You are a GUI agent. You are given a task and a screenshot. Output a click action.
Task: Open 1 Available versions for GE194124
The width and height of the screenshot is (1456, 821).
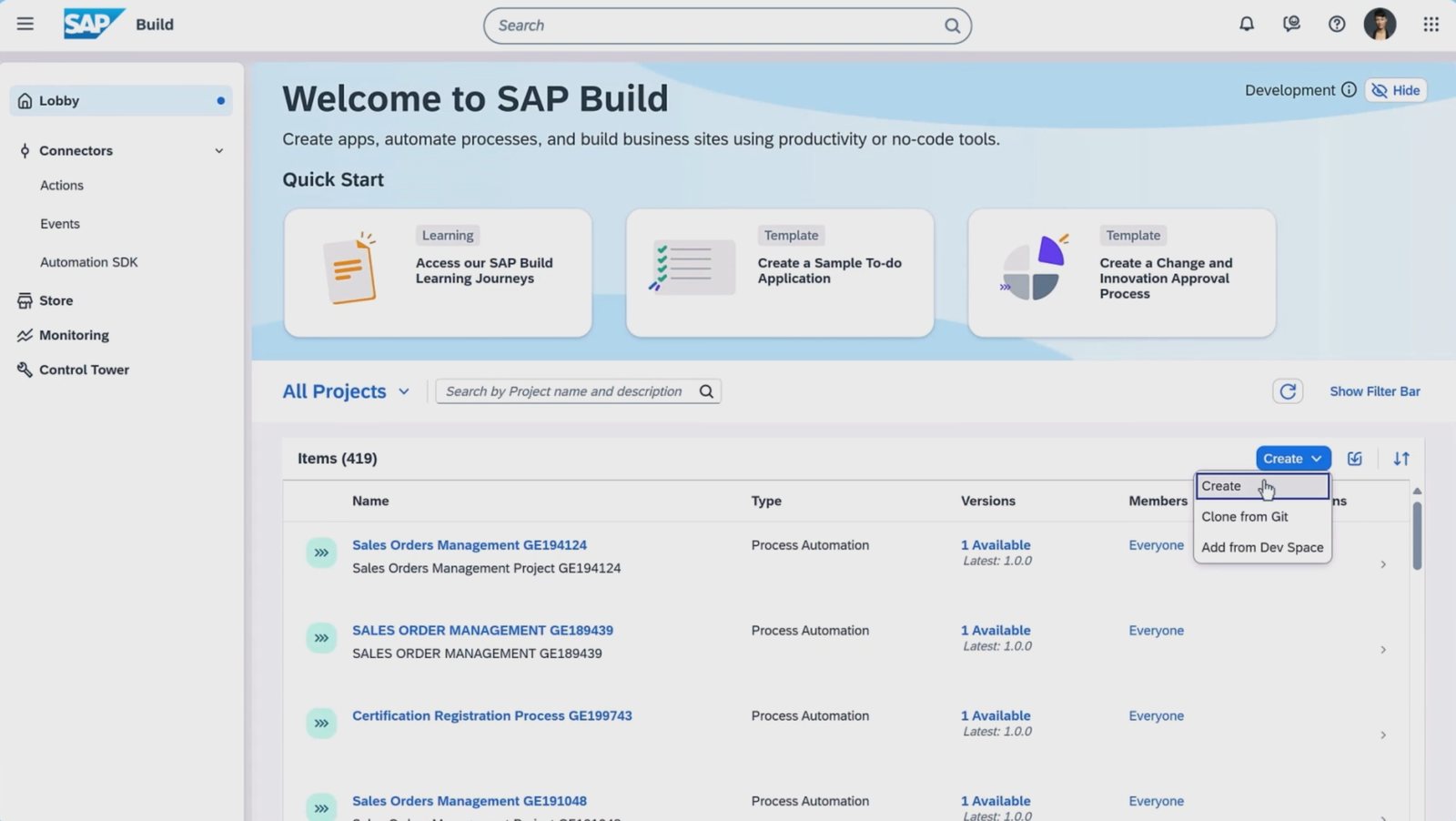[x=996, y=545]
